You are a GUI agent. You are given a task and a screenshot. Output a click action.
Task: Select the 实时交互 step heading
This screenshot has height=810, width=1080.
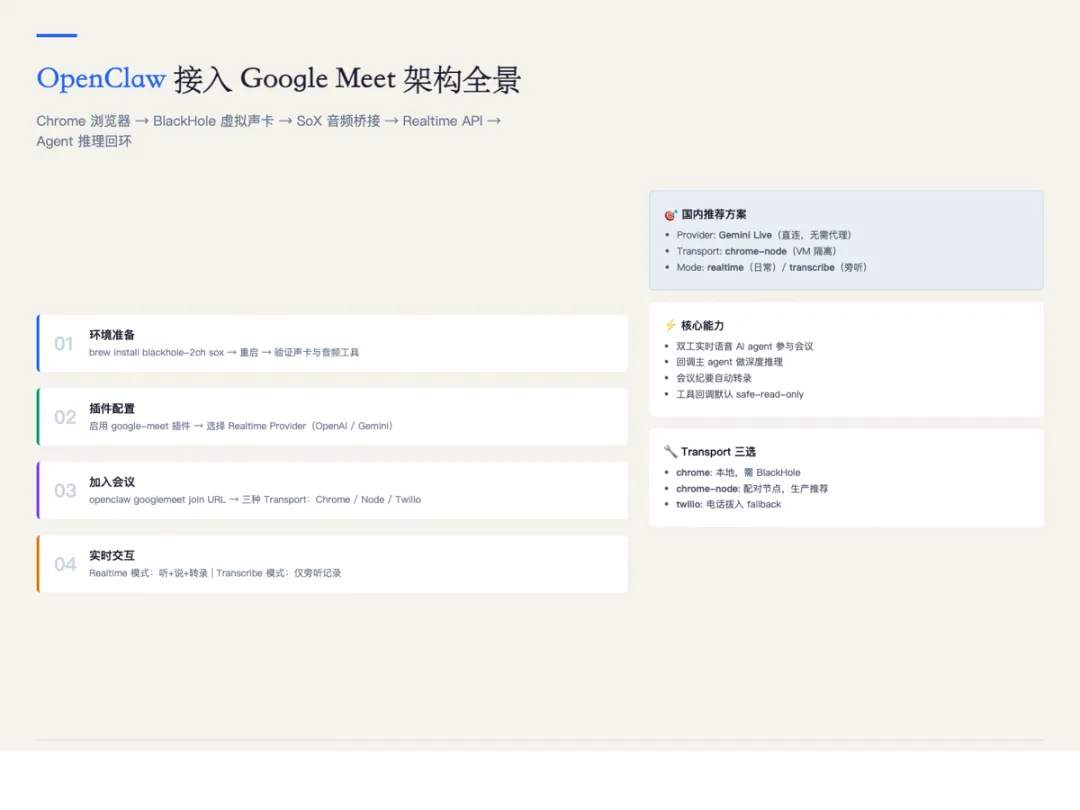point(112,556)
